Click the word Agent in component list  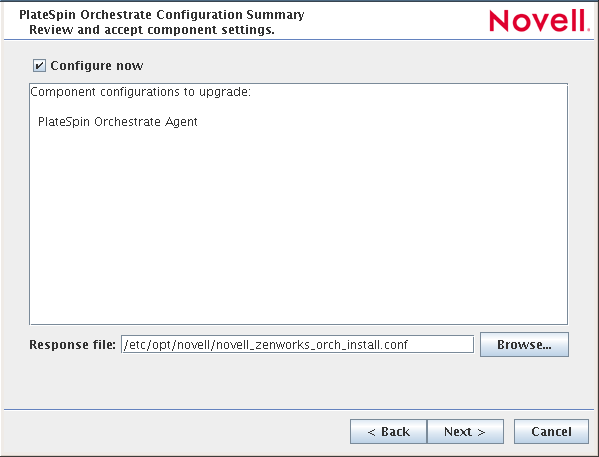coord(181,122)
